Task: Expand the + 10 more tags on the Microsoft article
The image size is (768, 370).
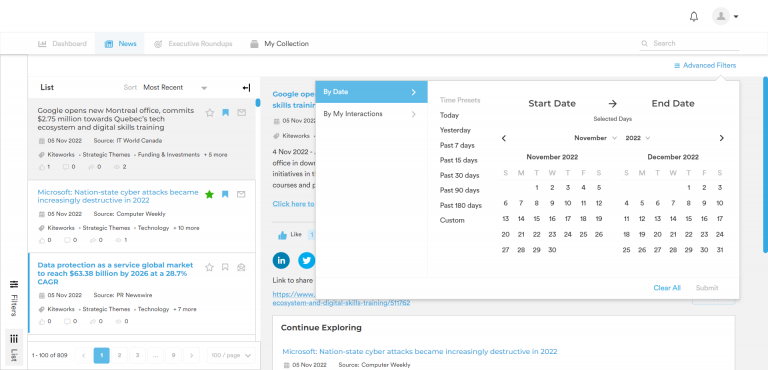Action: (187, 228)
